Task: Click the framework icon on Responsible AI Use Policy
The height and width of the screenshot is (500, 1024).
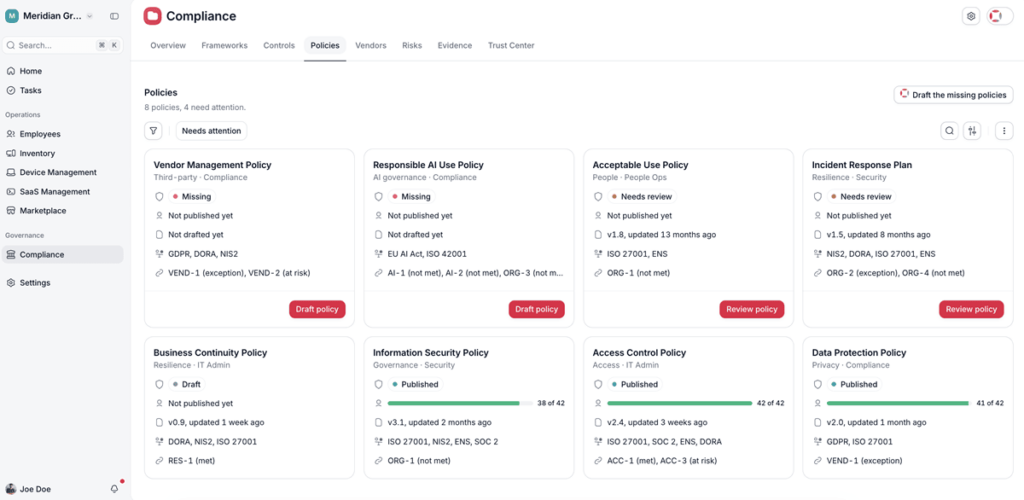Action: [x=378, y=254]
